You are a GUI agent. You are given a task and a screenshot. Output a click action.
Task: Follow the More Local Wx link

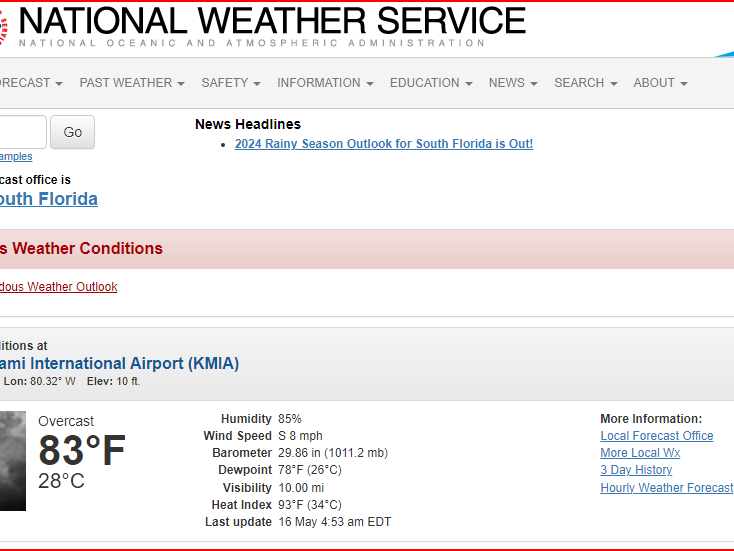coord(640,453)
